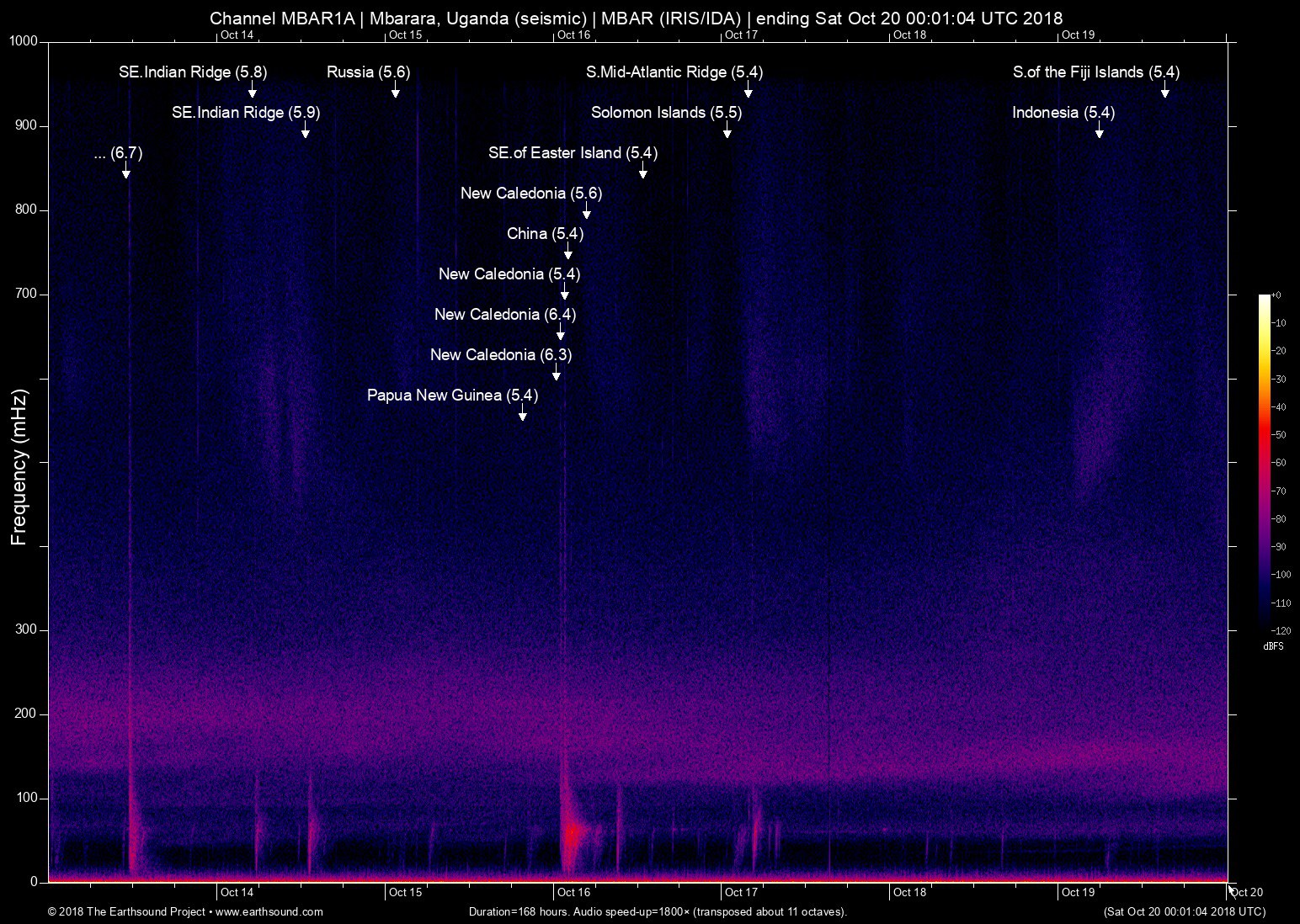
Task: Select the Frequency (mHz) axis label
Action: click(17, 459)
